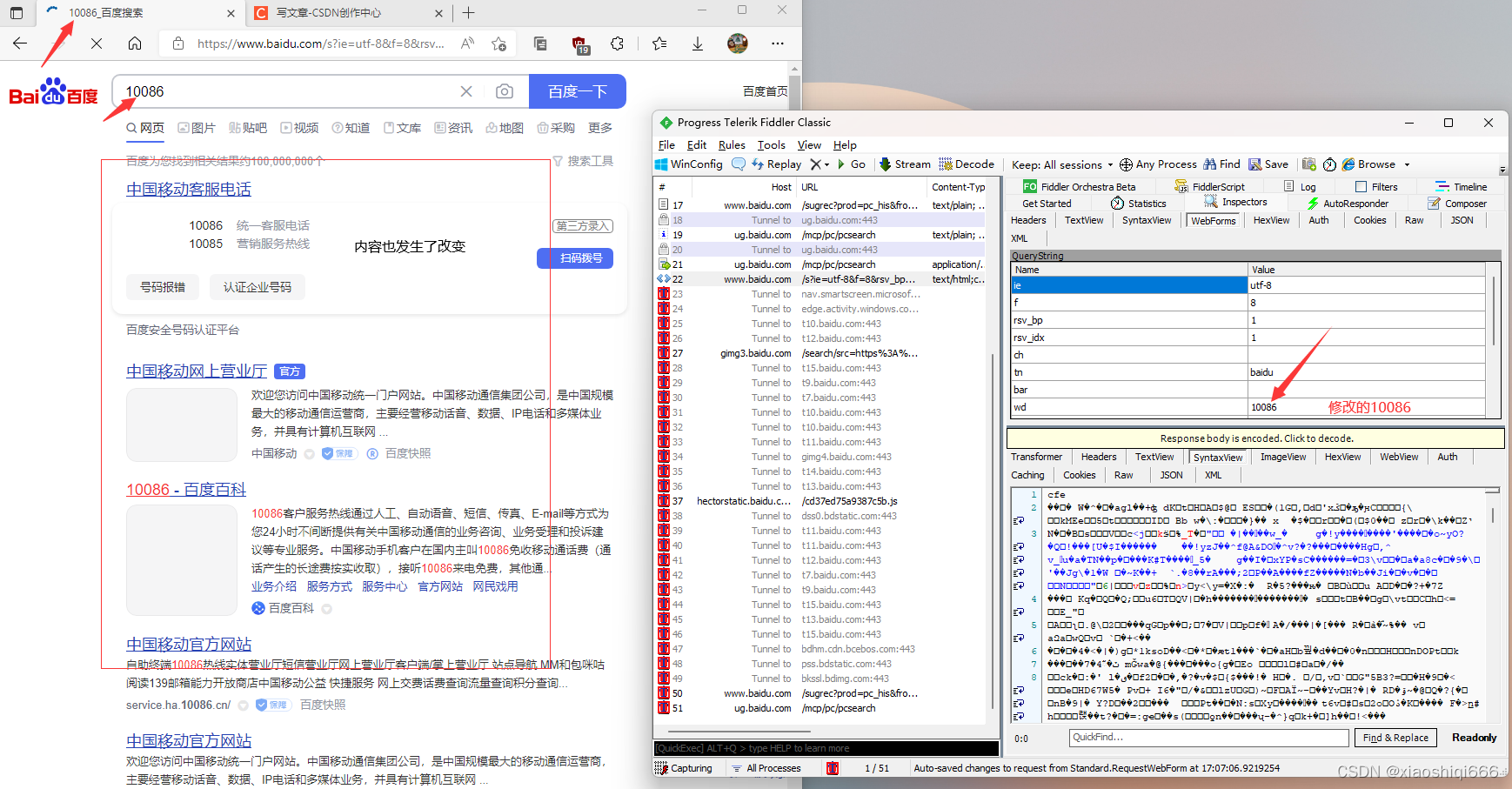This screenshot has height=789, width=1512.
Task: Open Fiddler Tools menu
Action: click(x=771, y=145)
